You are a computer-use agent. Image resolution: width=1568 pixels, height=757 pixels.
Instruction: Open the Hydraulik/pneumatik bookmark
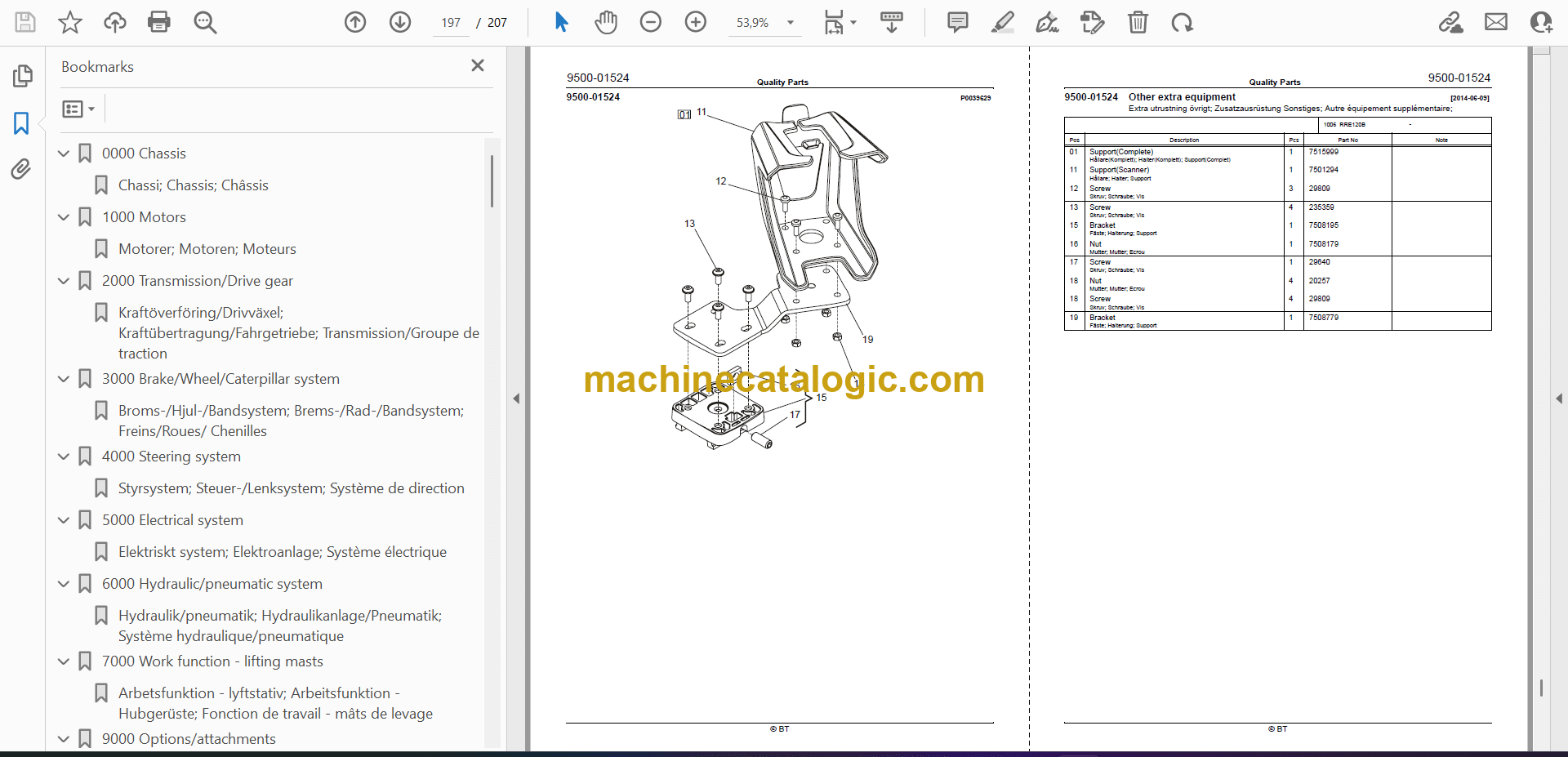[x=280, y=626]
